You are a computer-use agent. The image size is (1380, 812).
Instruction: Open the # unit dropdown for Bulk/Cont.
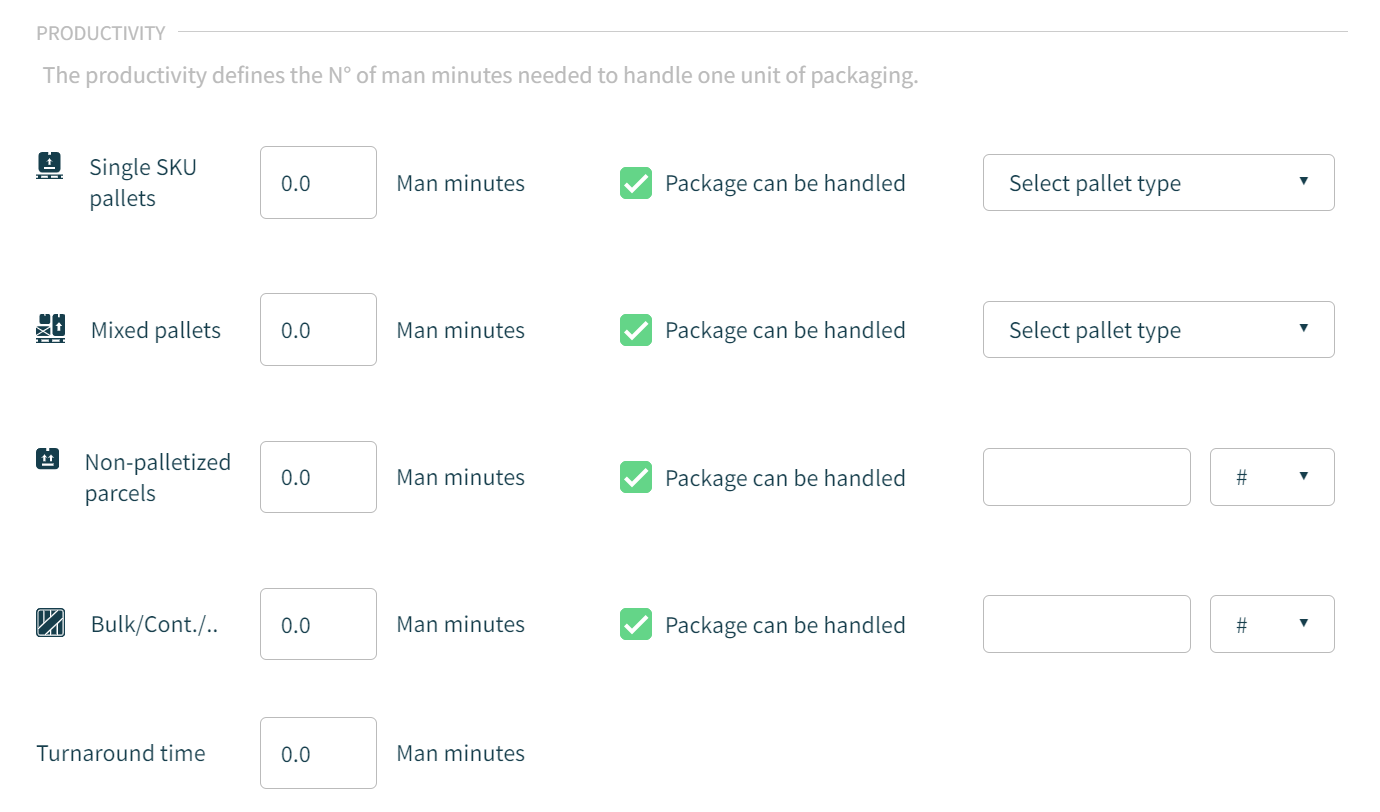tap(1272, 624)
